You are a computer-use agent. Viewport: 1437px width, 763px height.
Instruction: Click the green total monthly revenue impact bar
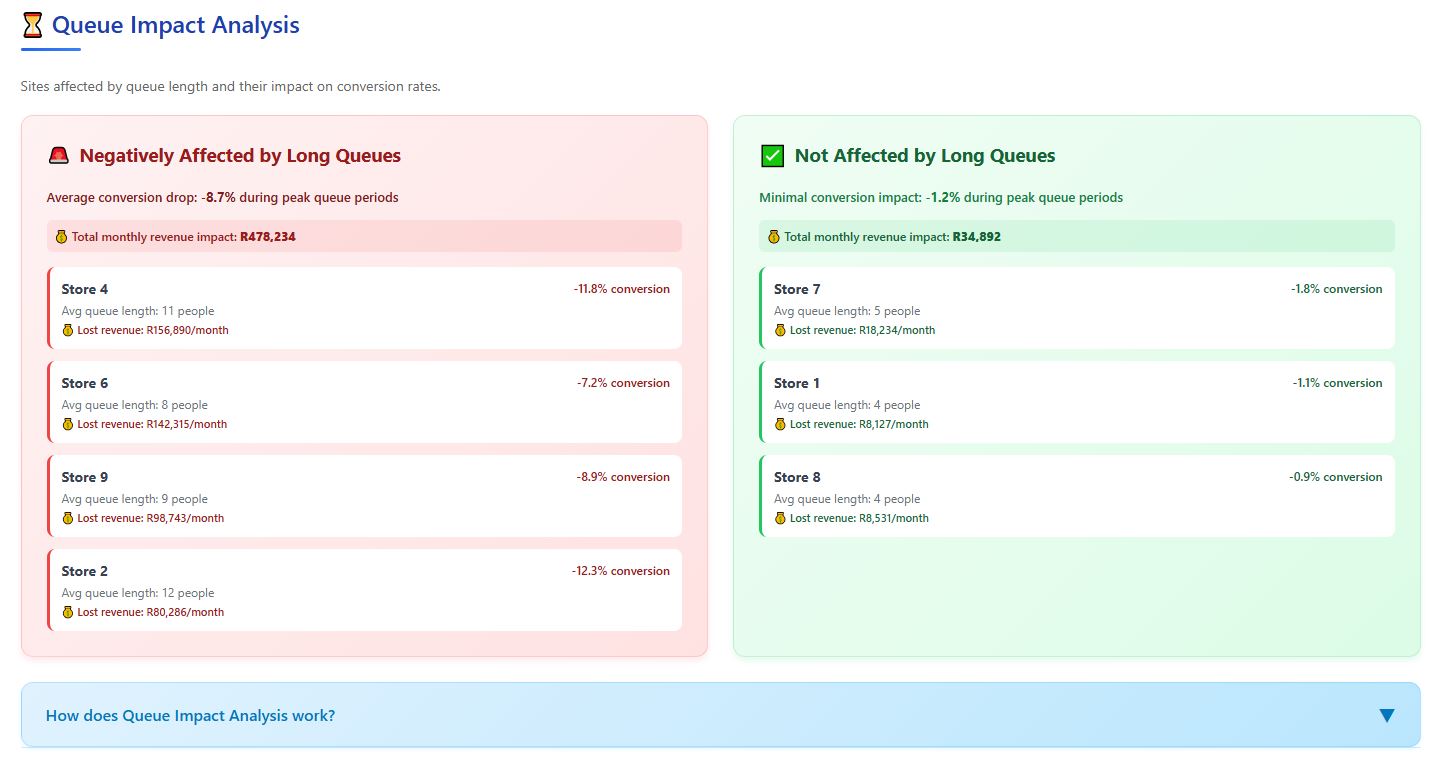coord(1077,237)
